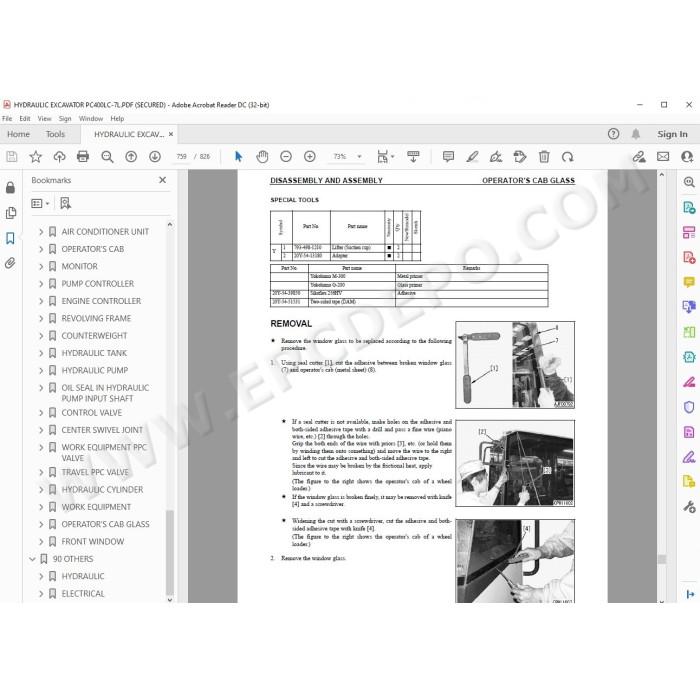Click the Delete trash icon
Viewport: 700px width, 700px height.
pyautogui.click(x=544, y=157)
